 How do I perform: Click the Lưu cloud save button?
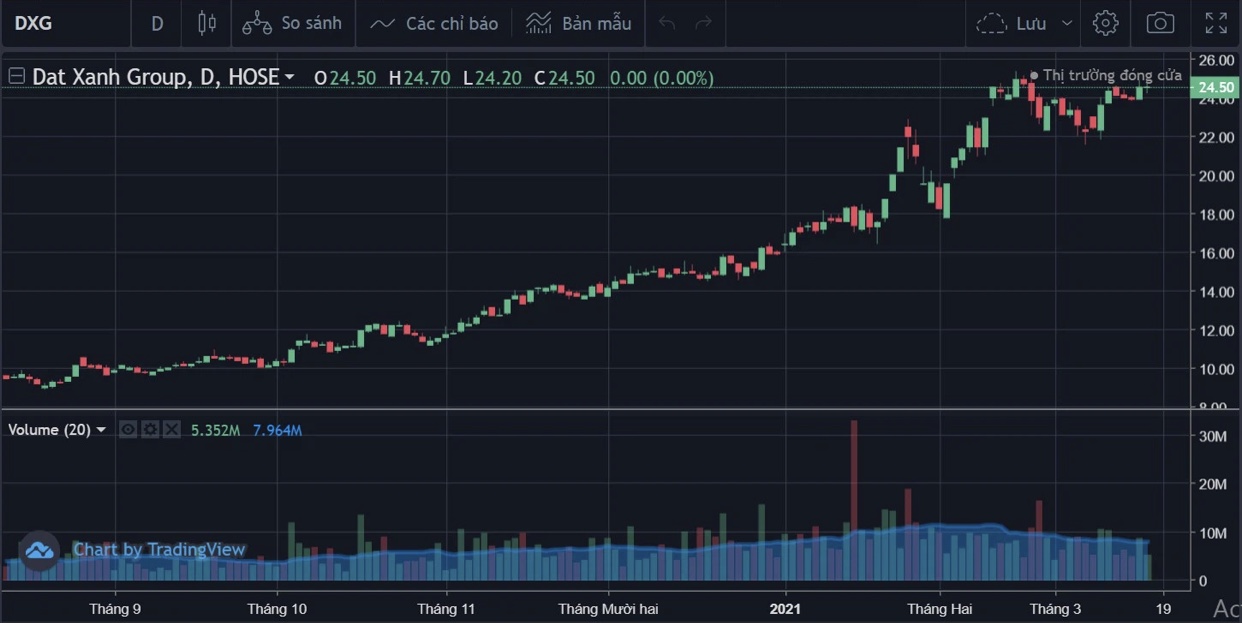(1012, 23)
